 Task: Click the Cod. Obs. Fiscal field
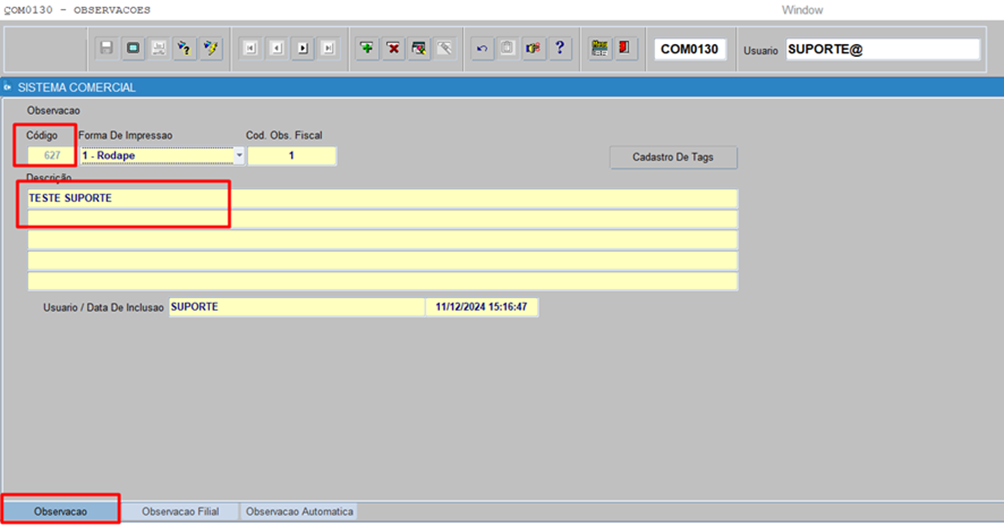(292, 156)
